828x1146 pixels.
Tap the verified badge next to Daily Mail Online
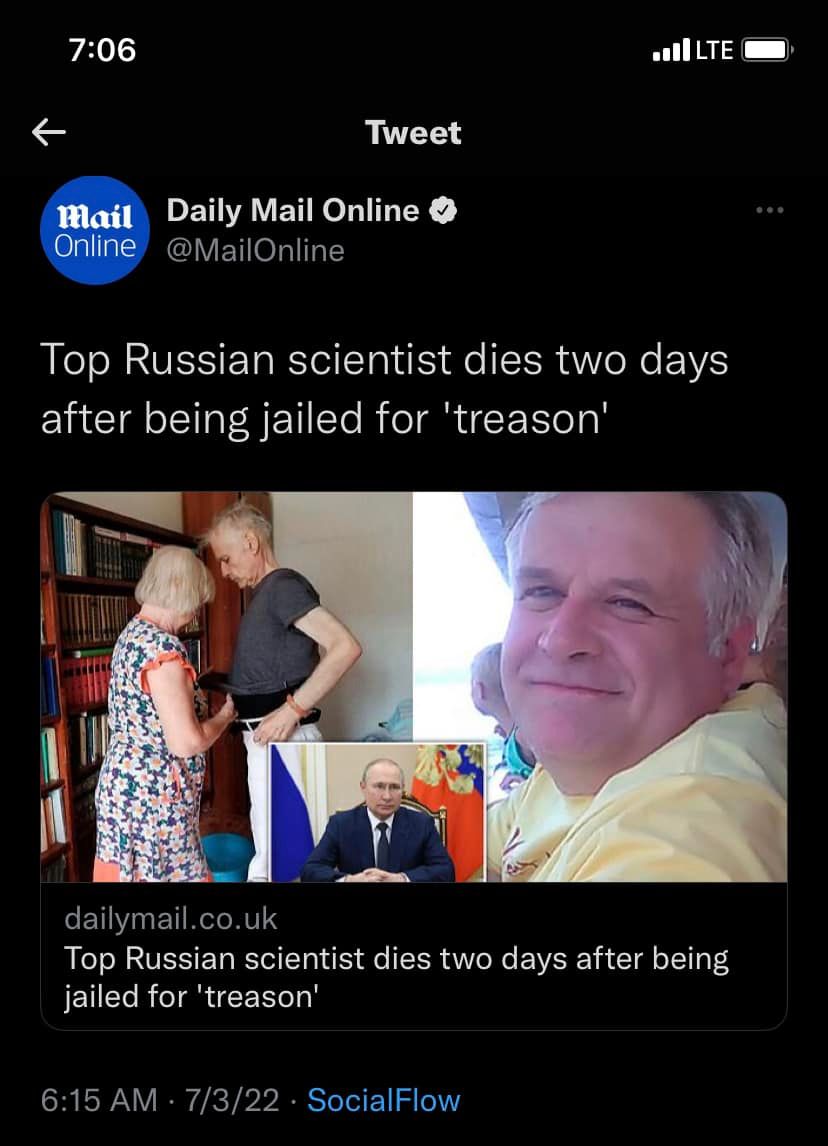pyautogui.click(x=443, y=210)
